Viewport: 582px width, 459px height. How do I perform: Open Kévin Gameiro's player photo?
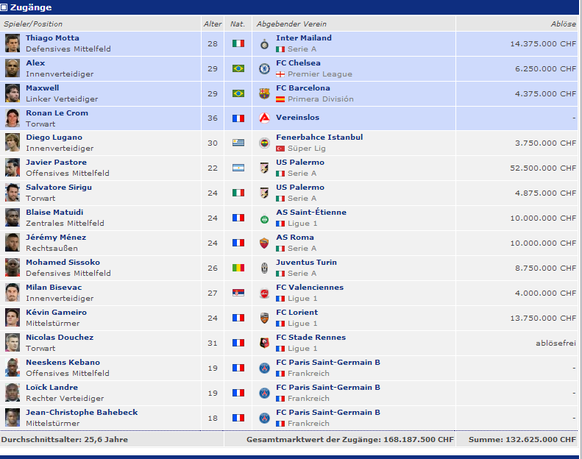click(x=12, y=318)
